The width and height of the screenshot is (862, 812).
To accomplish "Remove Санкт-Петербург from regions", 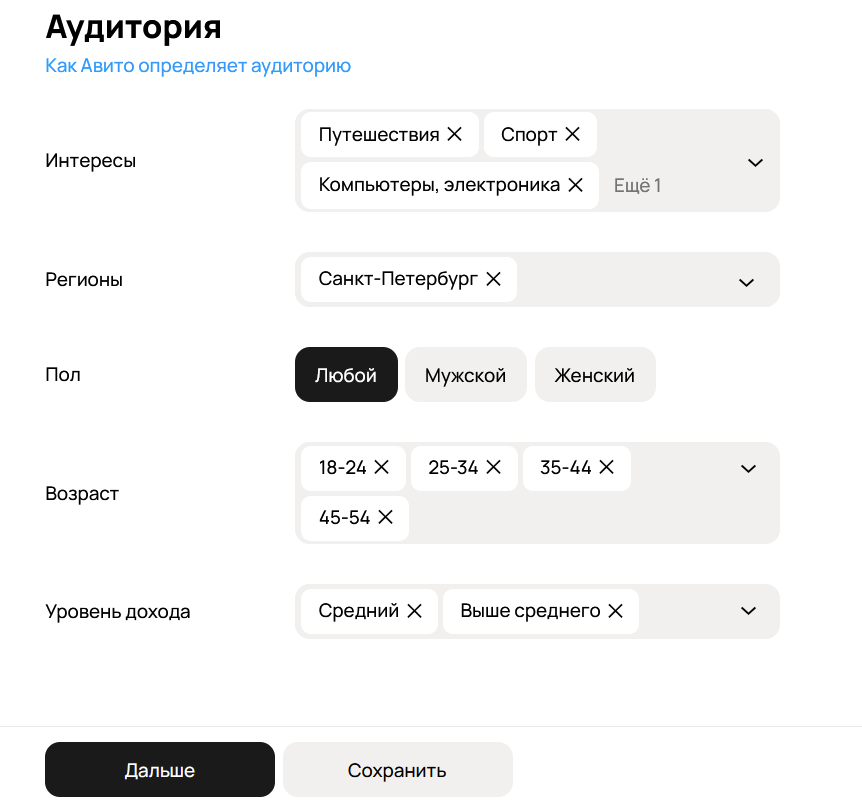I will (492, 279).
